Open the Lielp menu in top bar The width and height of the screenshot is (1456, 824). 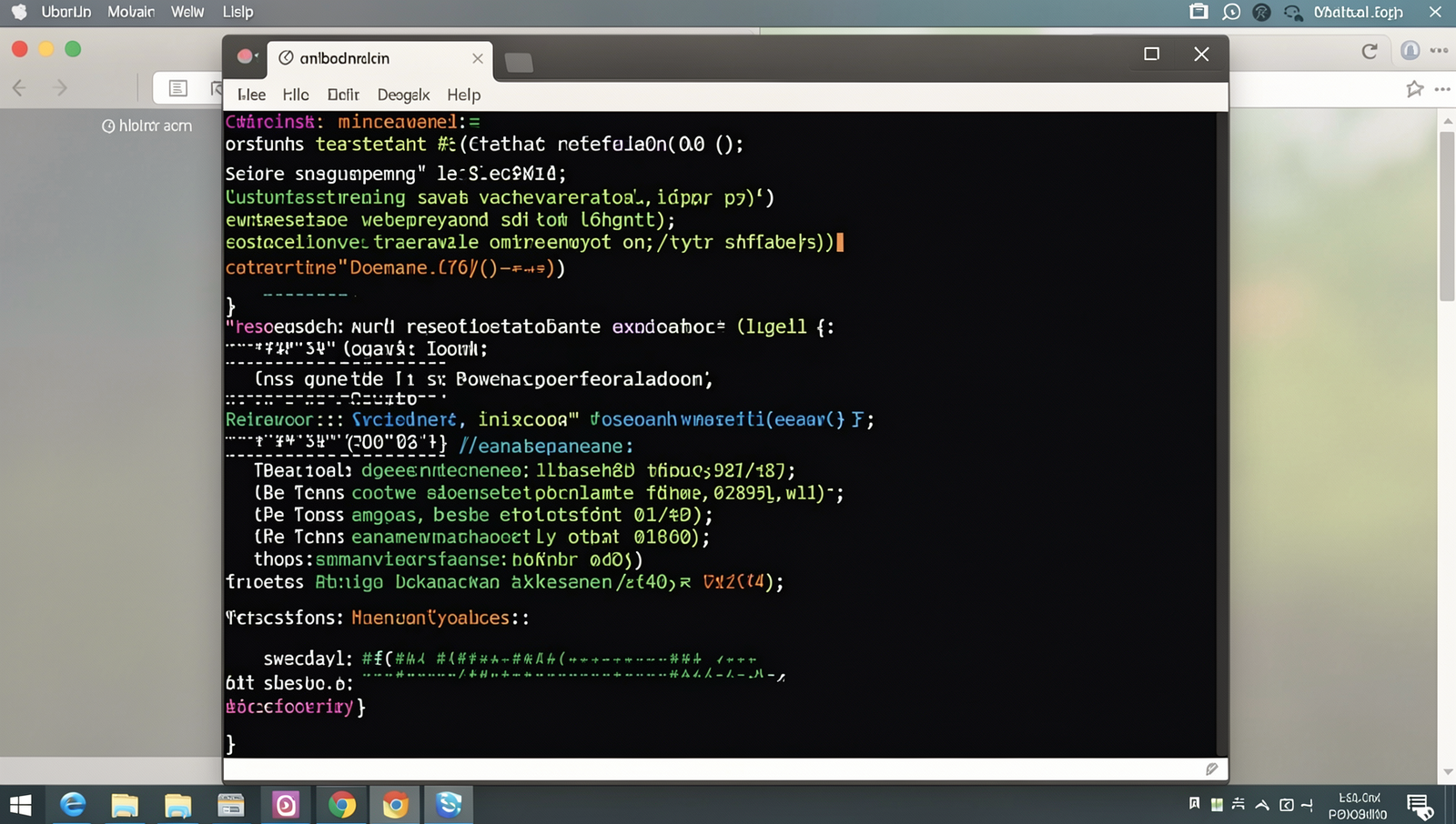point(238,12)
